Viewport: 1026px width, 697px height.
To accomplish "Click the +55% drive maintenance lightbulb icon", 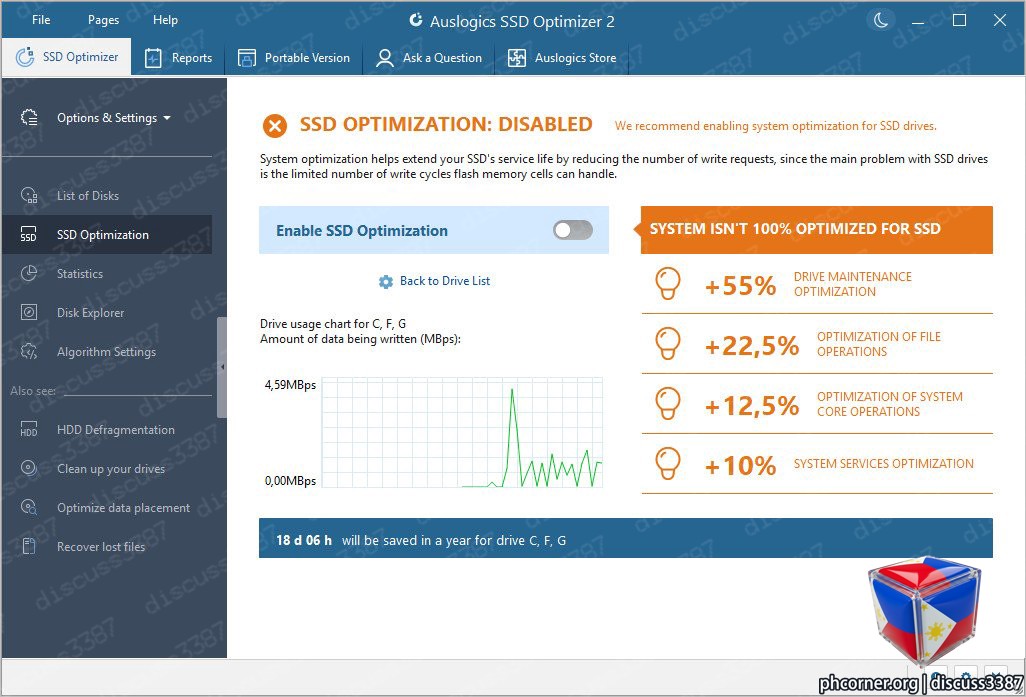I will (x=667, y=283).
